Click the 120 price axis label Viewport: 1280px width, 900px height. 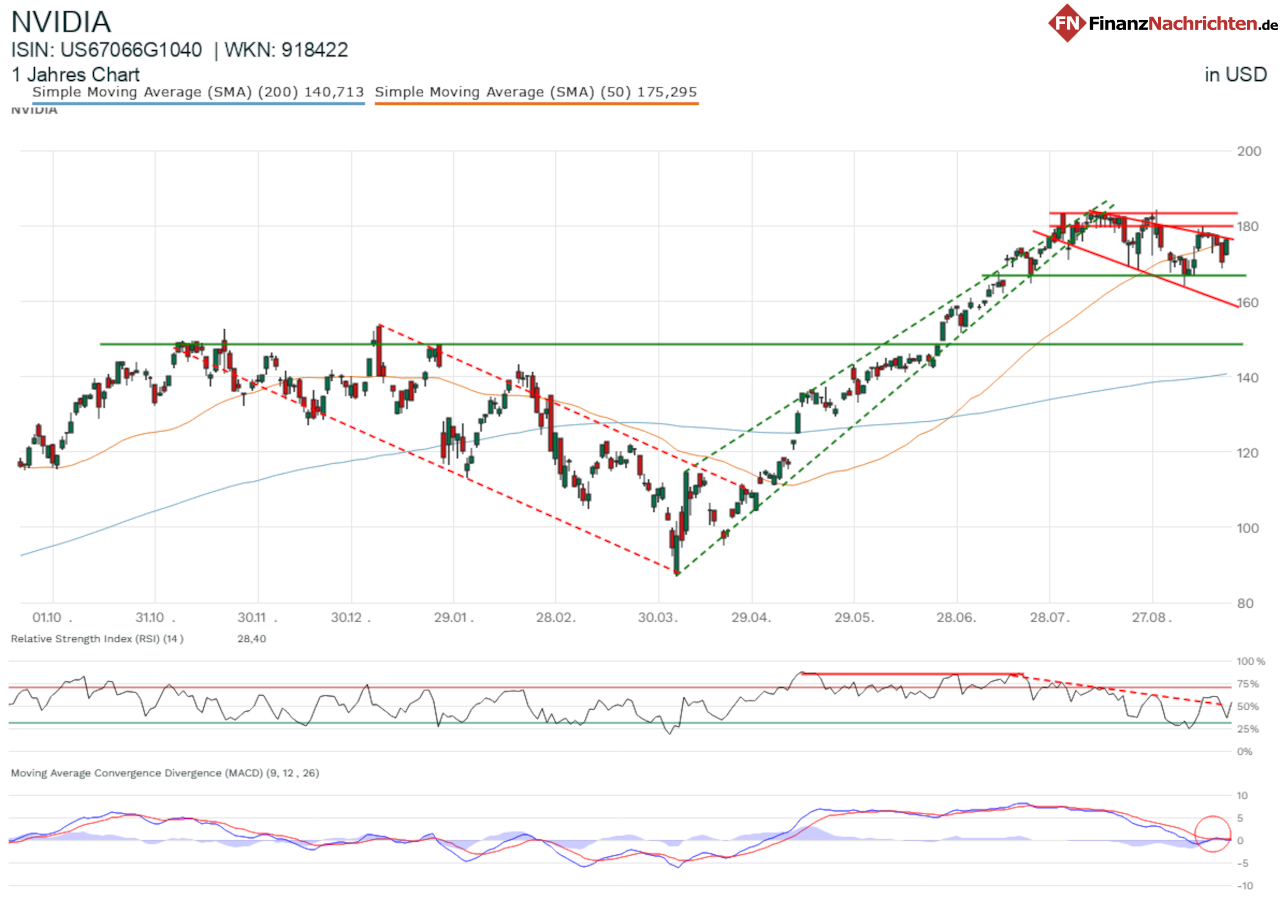coord(1248,452)
